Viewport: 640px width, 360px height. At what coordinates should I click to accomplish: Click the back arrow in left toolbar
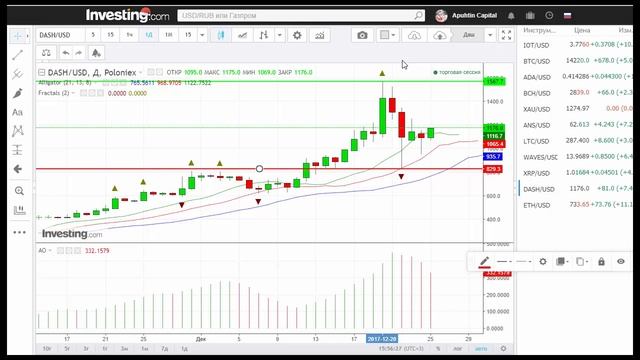tap(18, 169)
